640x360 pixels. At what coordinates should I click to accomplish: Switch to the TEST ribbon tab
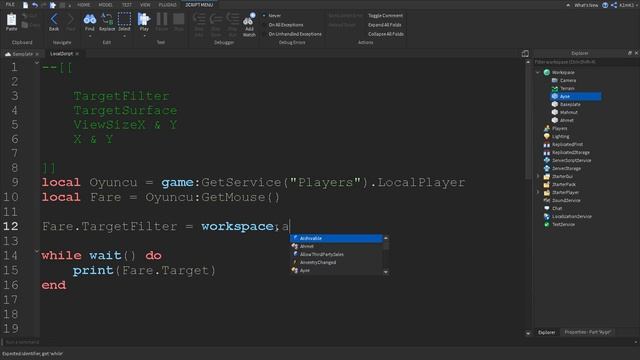point(127,5)
